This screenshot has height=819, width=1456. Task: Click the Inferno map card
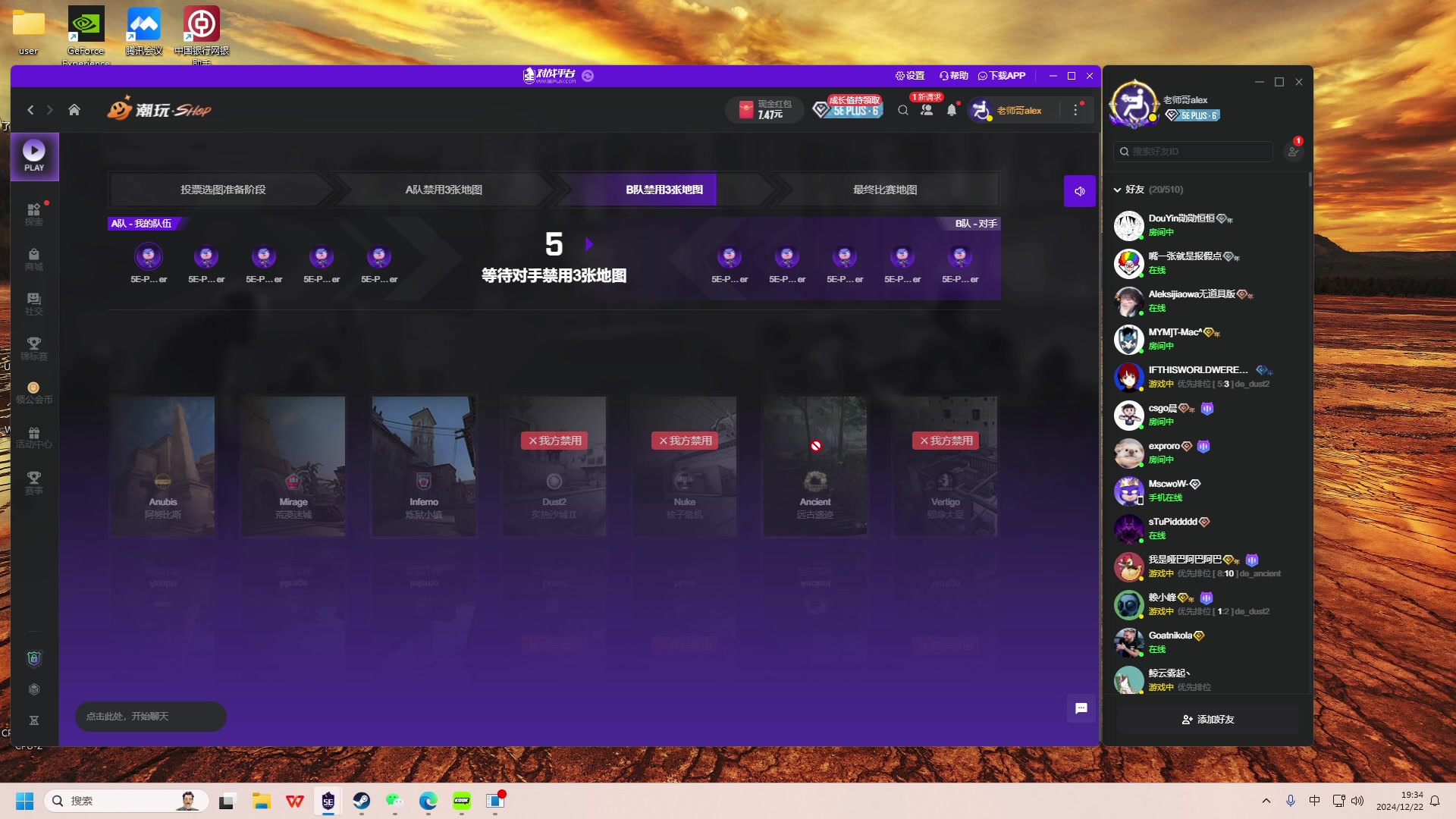(424, 466)
